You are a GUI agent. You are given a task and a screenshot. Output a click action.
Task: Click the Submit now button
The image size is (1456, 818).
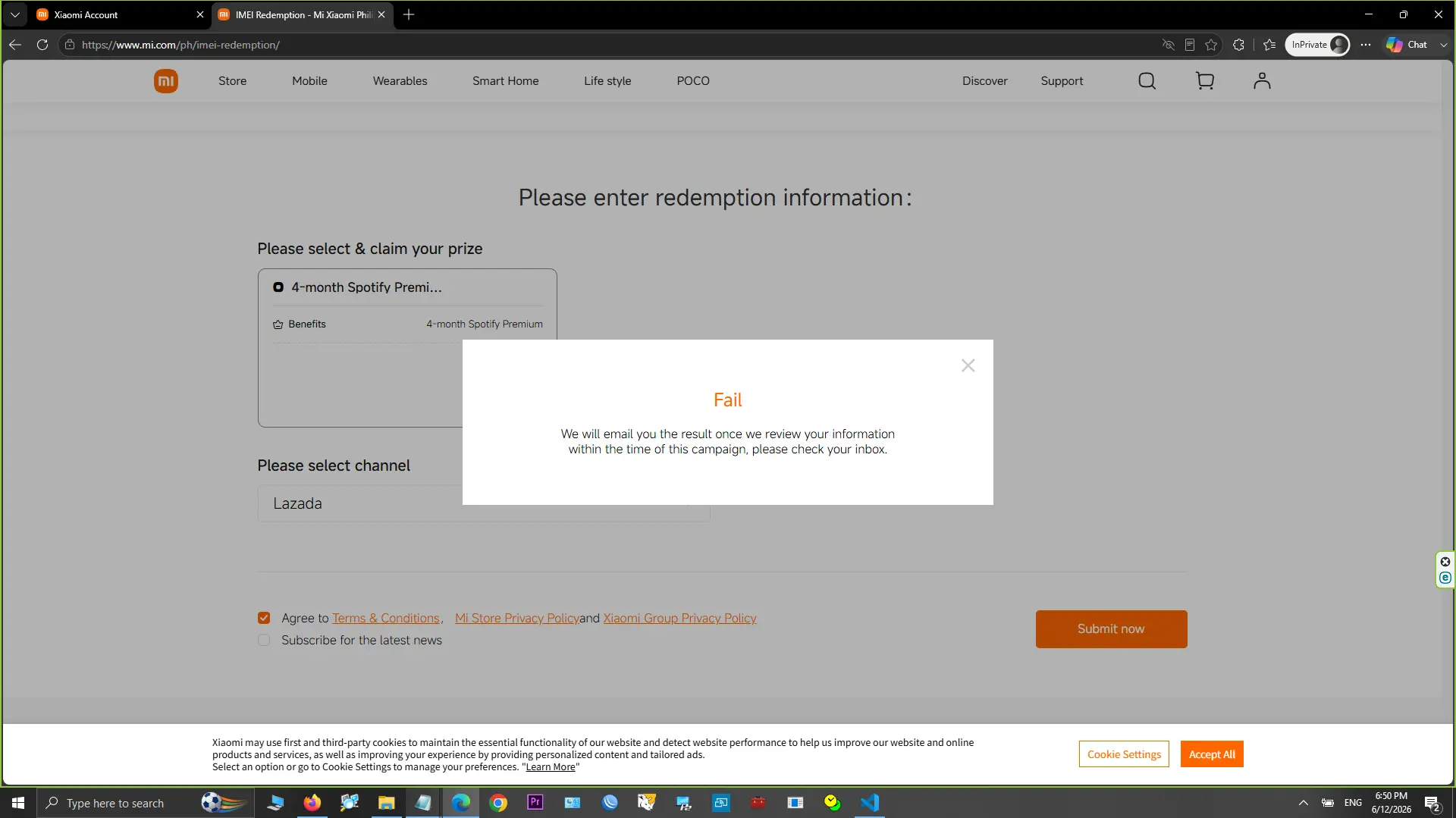tap(1111, 628)
